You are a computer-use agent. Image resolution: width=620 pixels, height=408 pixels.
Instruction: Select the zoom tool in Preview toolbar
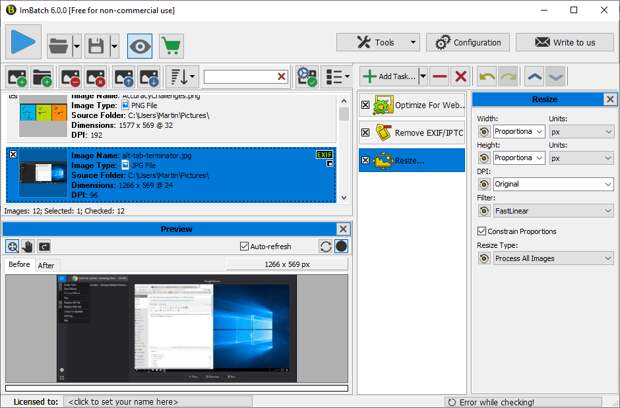click(x=13, y=247)
